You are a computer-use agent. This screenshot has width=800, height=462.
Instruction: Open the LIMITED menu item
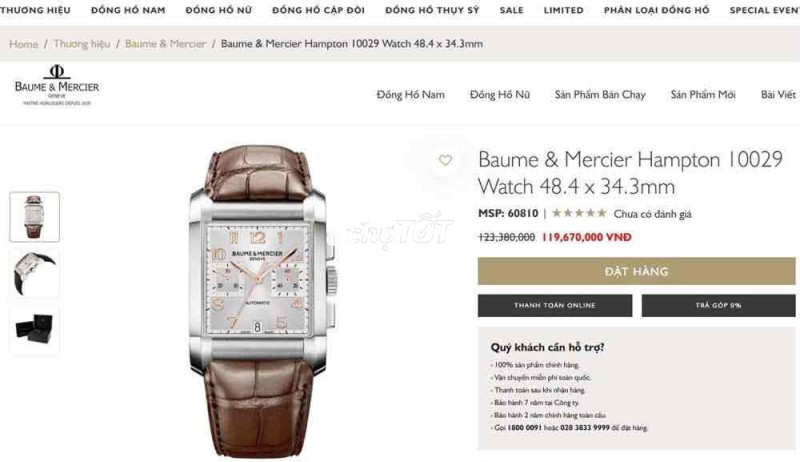click(x=563, y=10)
